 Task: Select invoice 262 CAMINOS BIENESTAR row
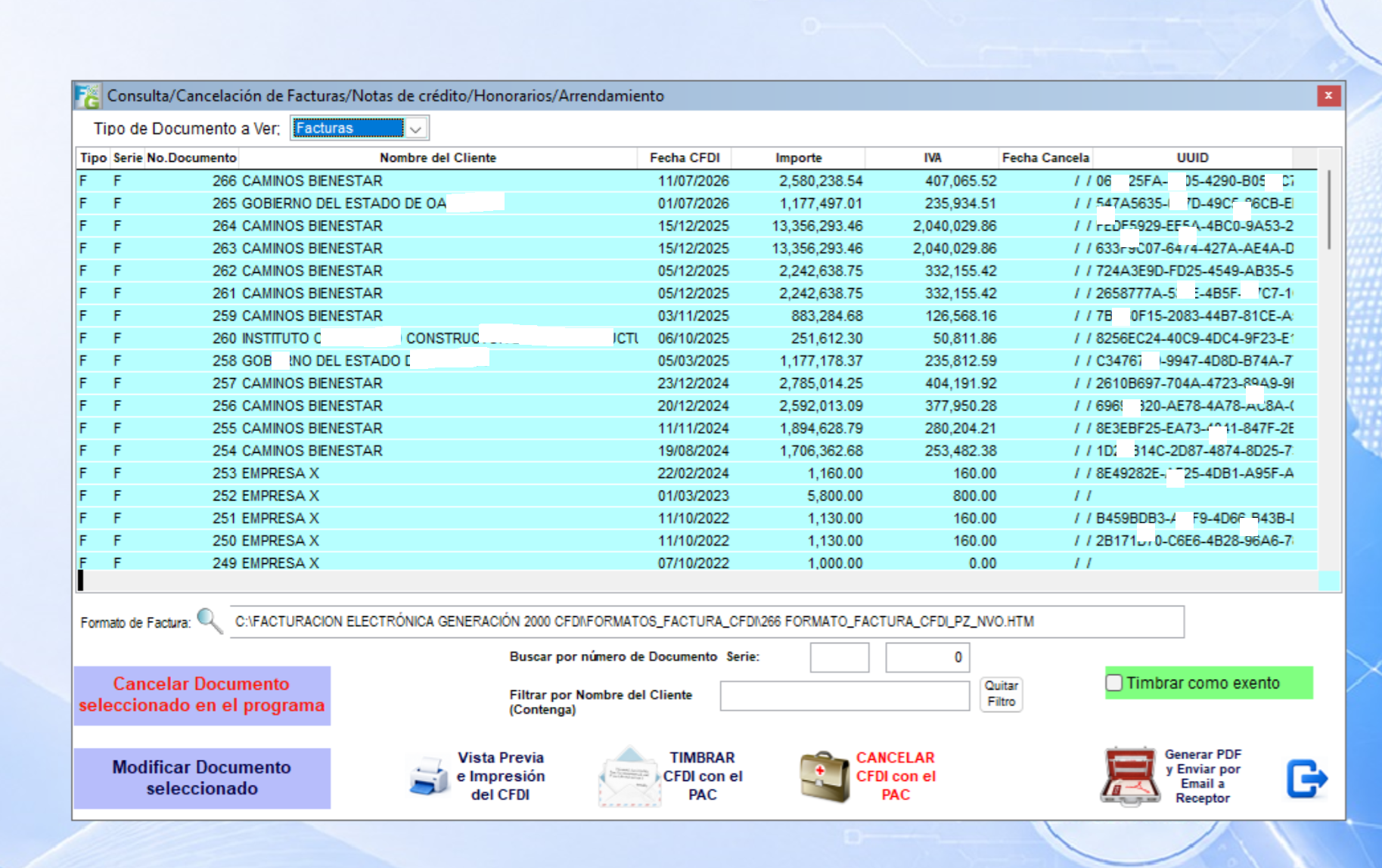pos(697,271)
